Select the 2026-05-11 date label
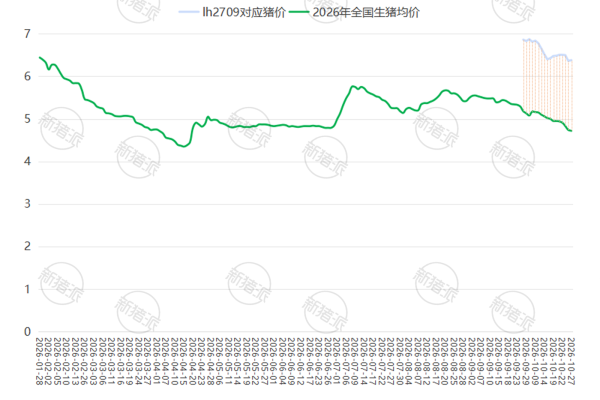Image resolution: width=600 pixels, height=400 pixels. (228, 361)
